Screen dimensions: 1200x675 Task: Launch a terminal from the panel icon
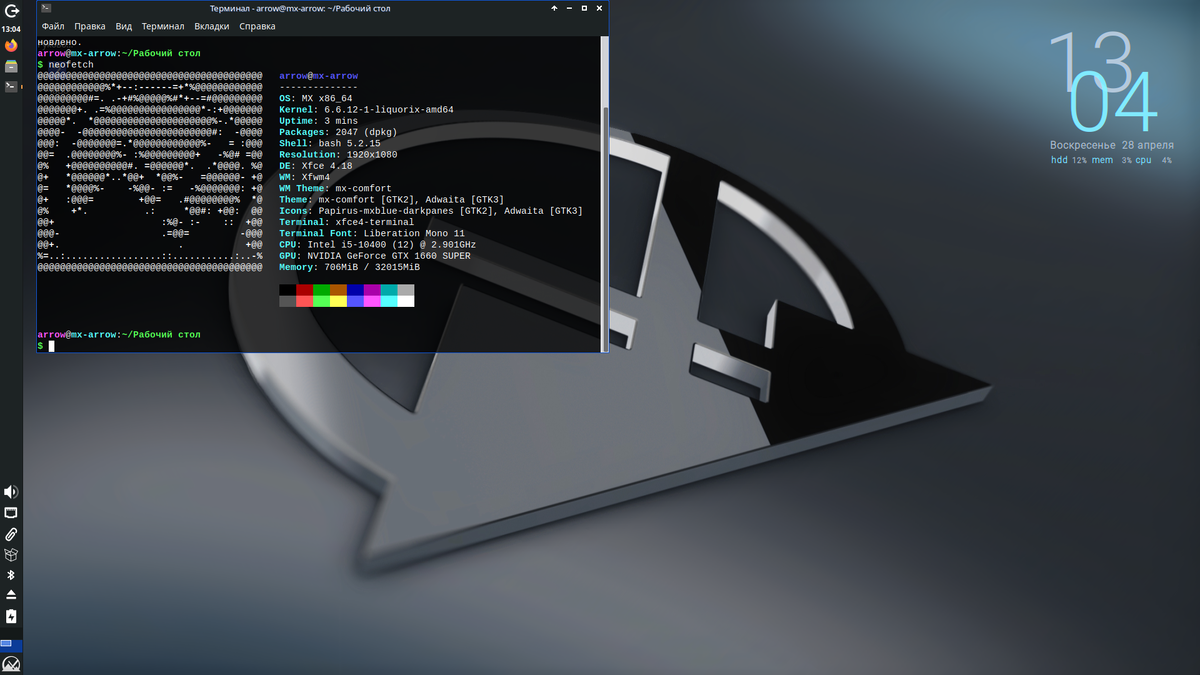point(11,86)
